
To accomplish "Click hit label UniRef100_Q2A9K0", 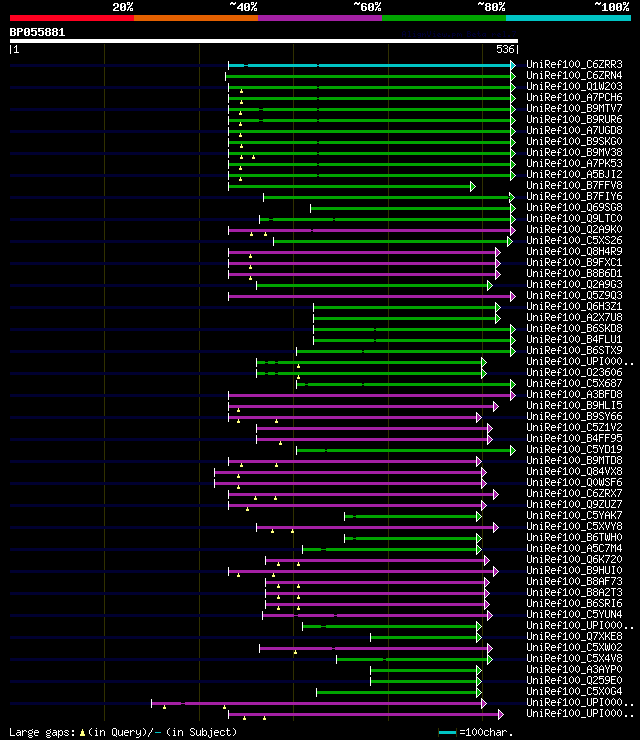I will (x=574, y=229).
